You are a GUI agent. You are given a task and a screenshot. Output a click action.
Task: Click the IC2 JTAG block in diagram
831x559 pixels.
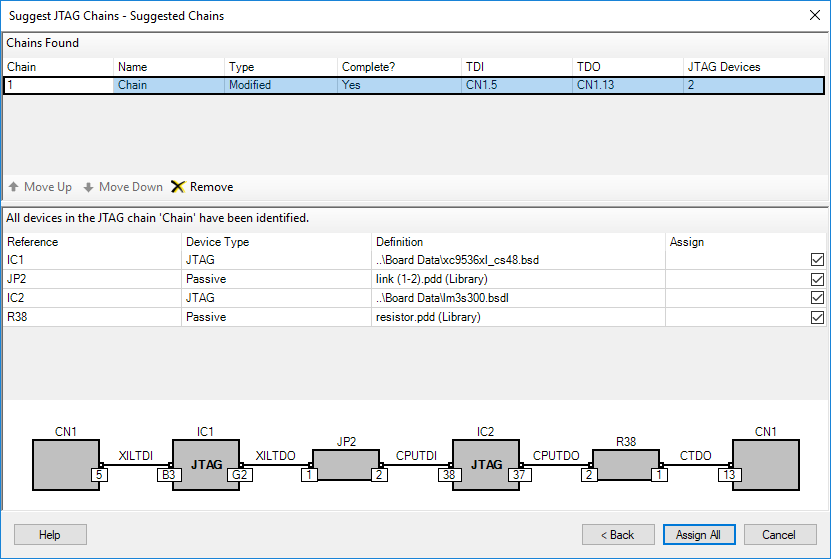pos(486,465)
